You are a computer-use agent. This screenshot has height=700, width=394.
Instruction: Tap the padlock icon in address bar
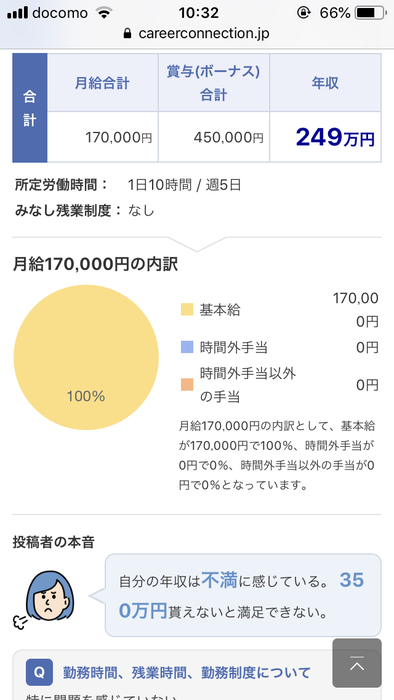[x=128, y=33]
